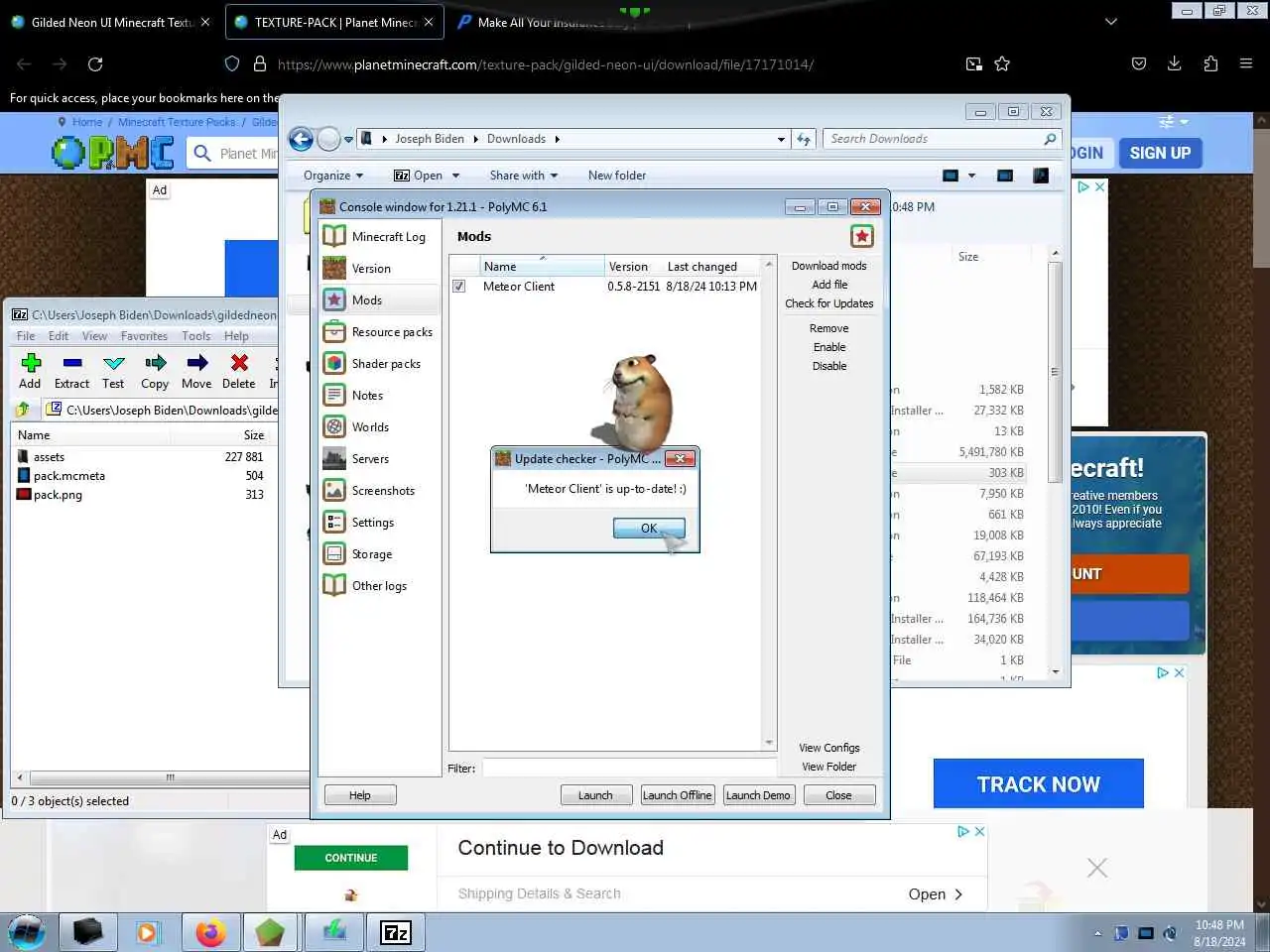This screenshot has width=1270, height=952.
Task: Click the Filter input field
Action: pyautogui.click(x=629, y=768)
